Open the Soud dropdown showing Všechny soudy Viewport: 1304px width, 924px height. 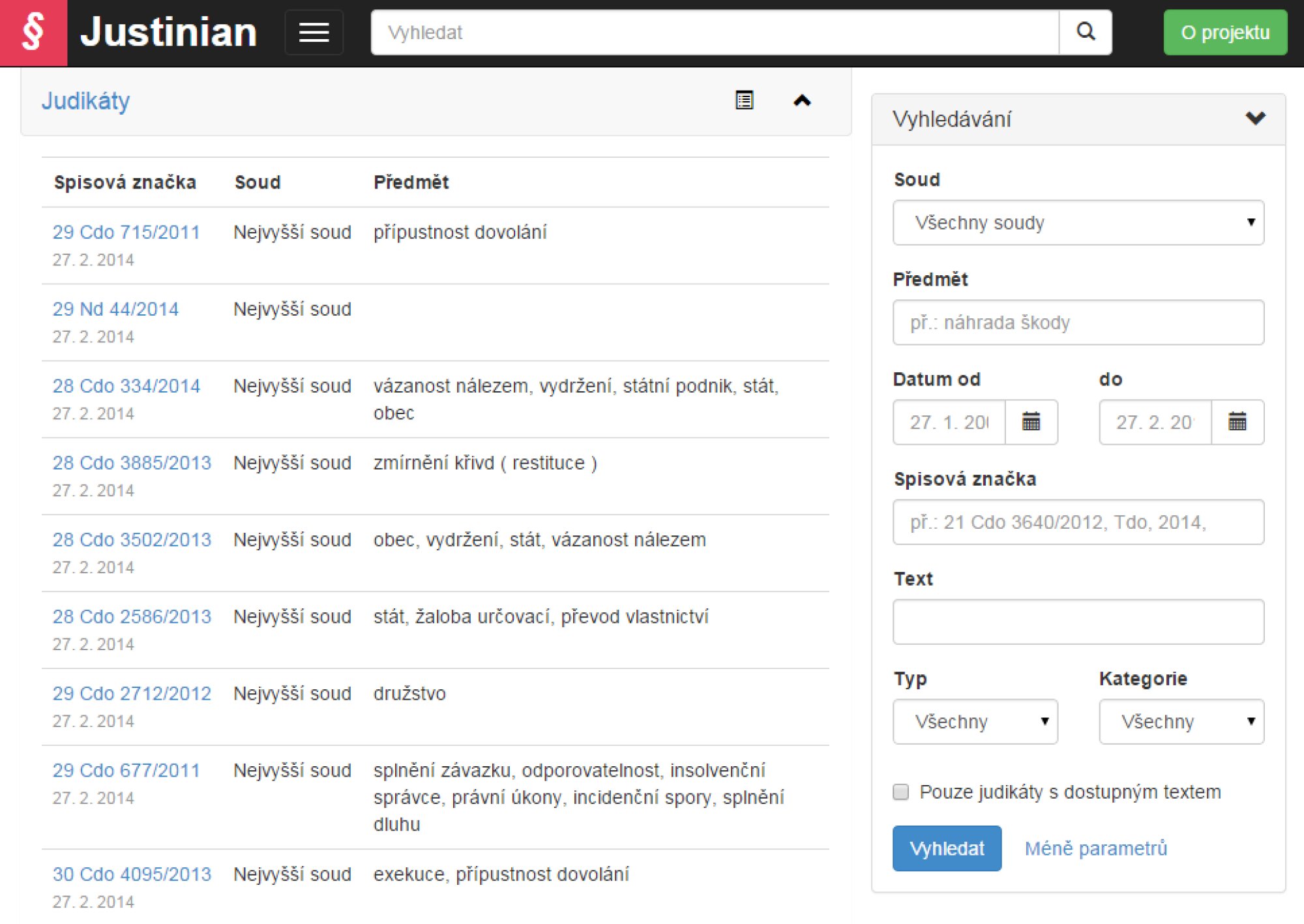tap(1078, 223)
